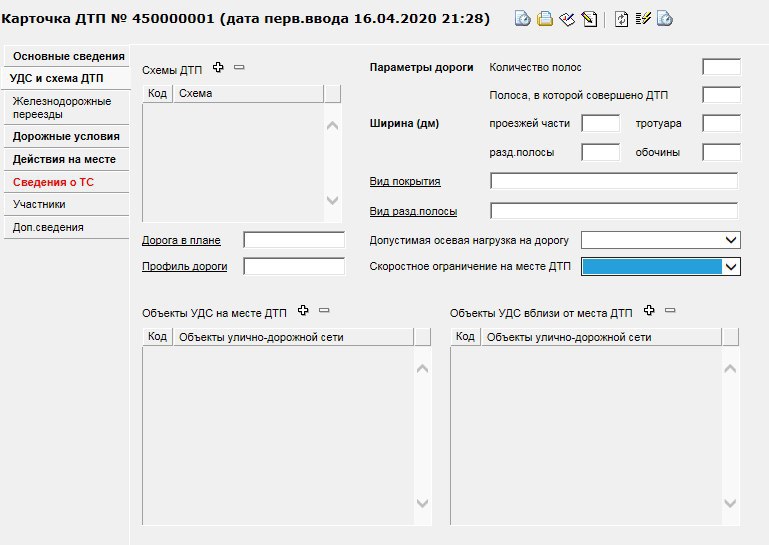Click scroll down arrow in Объекты УДС на месте list
The image size is (769, 545).
coord(422,503)
